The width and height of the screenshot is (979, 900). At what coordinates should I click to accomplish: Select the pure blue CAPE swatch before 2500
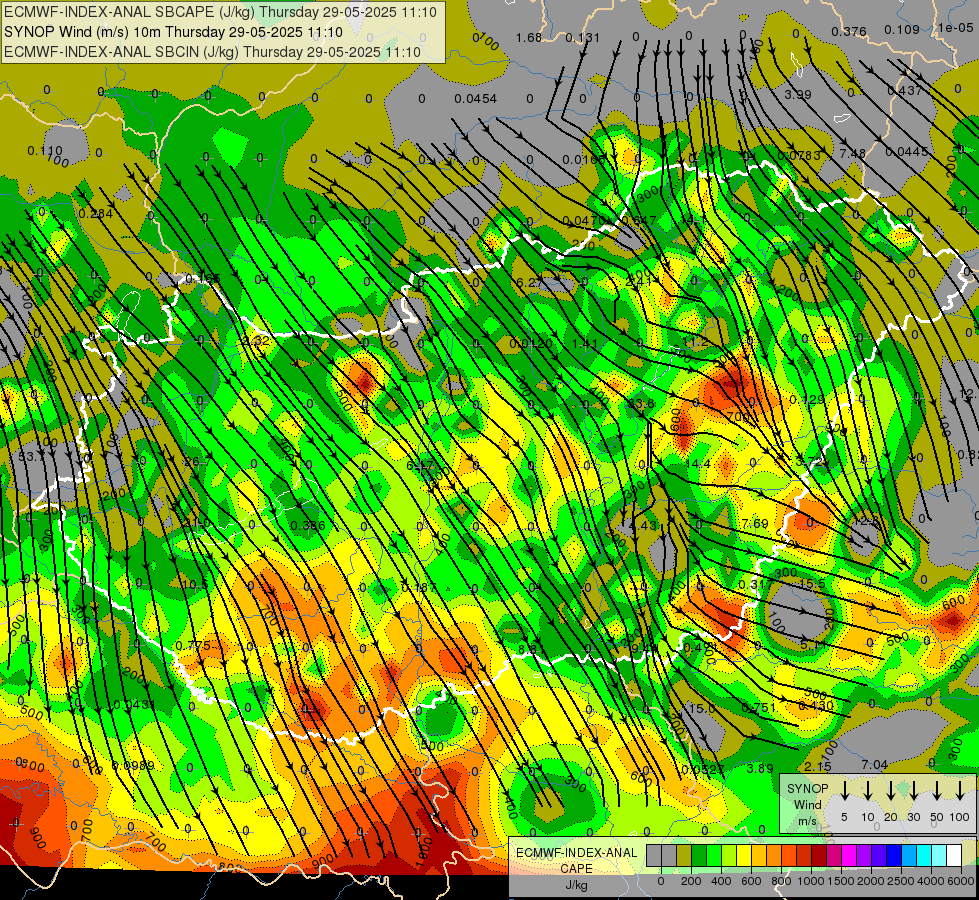click(x=893, y=855)
